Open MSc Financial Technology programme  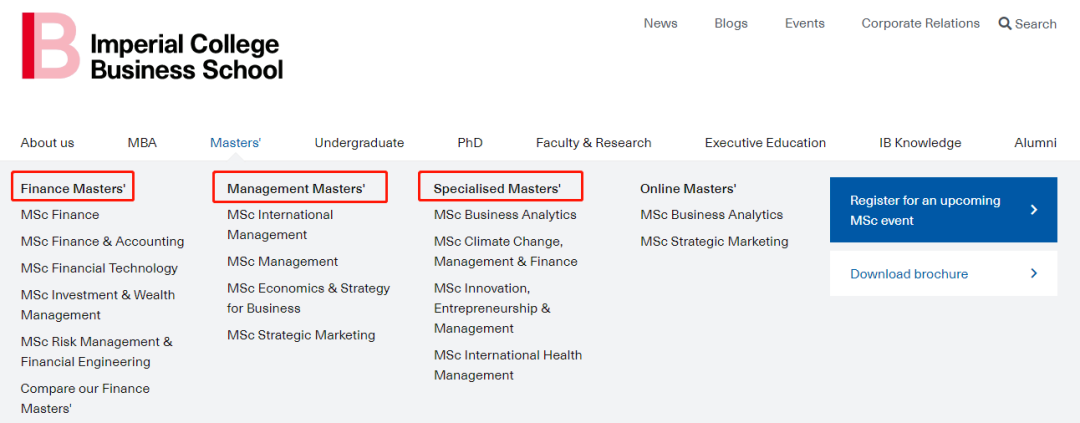[99, 268]
